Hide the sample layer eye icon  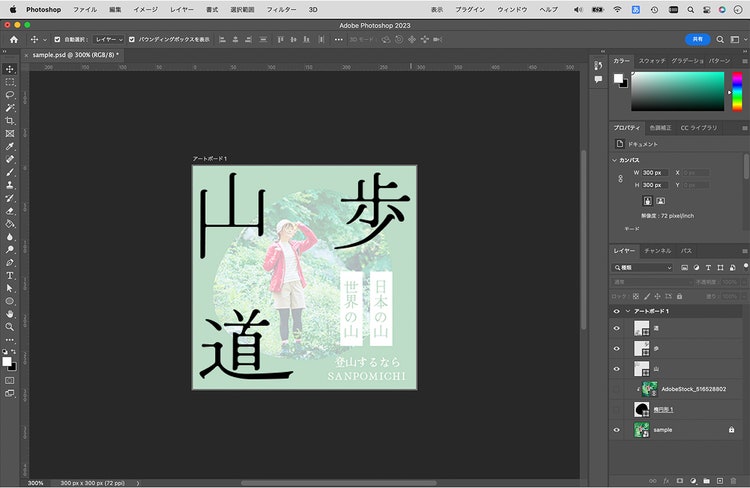point(617,430)
